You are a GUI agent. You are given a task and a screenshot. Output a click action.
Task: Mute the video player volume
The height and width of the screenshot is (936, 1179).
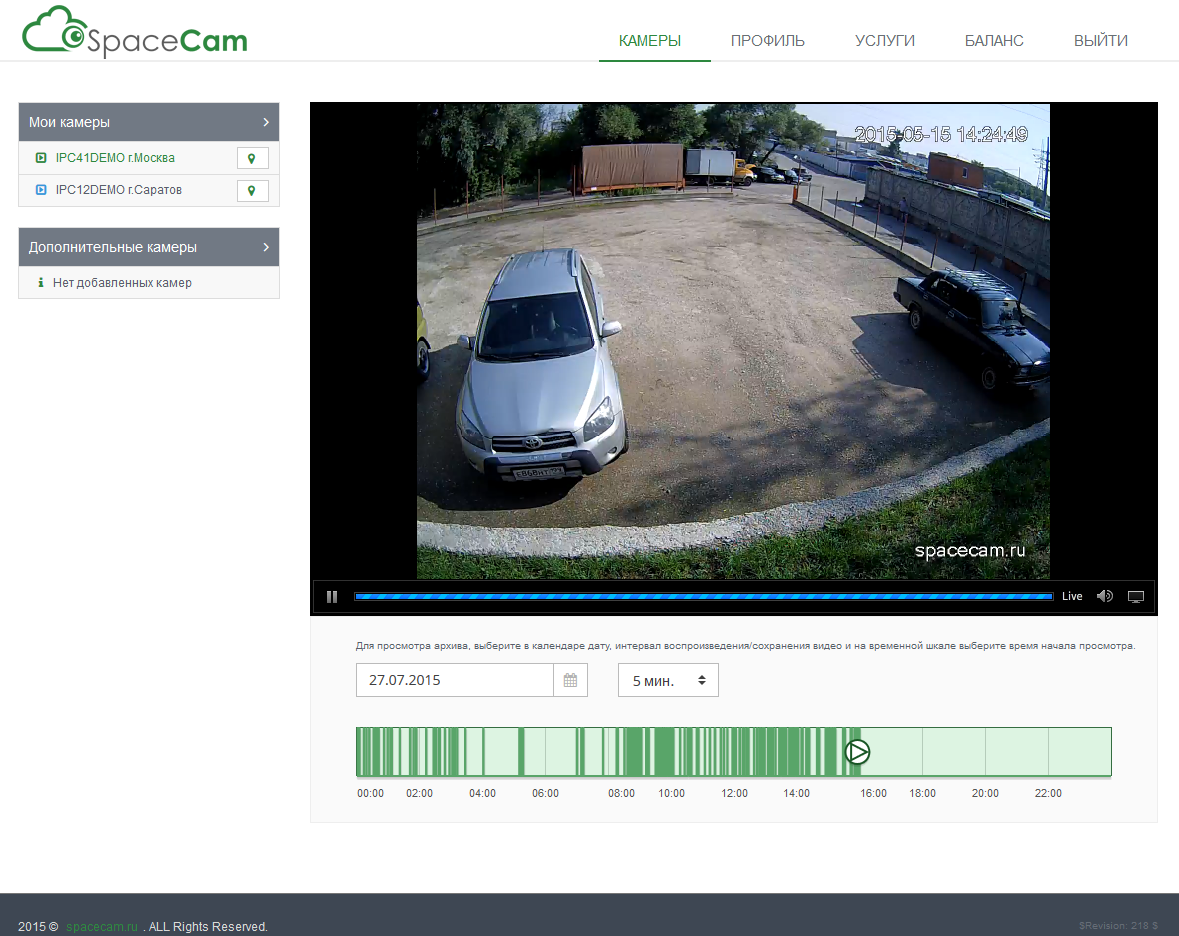point(1105,596)
